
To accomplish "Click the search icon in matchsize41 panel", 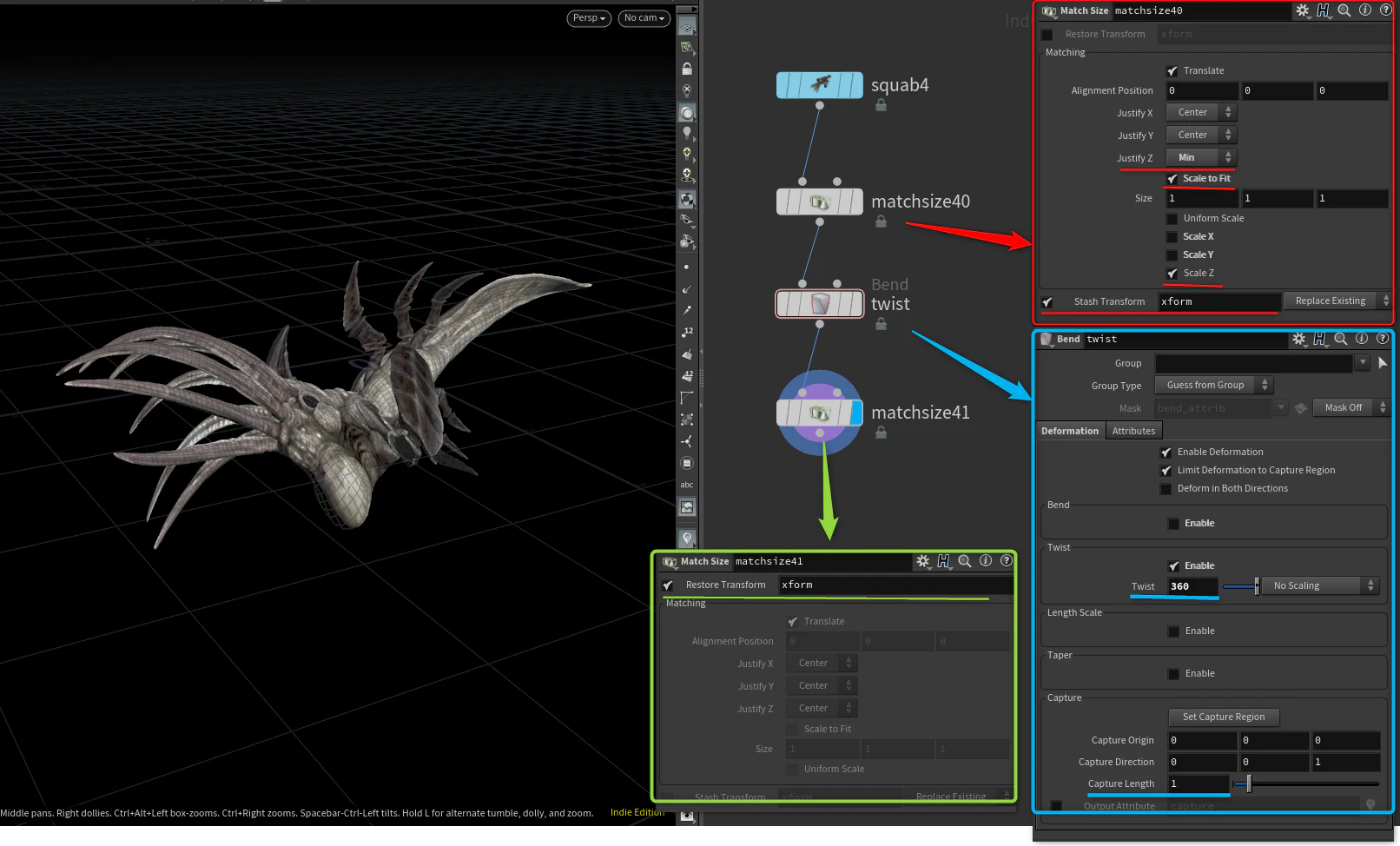I will click(965, 561).
